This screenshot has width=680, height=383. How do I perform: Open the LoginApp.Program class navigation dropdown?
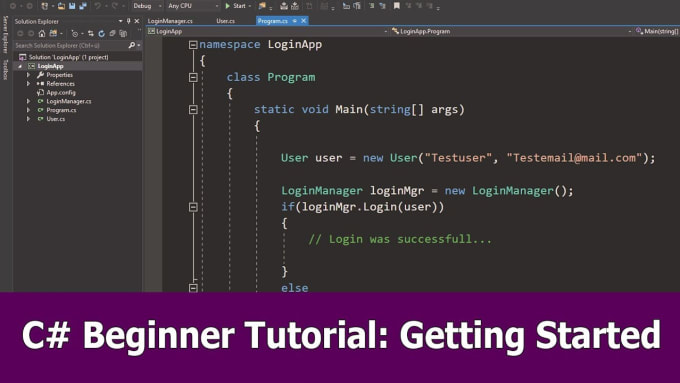[512, 31]
